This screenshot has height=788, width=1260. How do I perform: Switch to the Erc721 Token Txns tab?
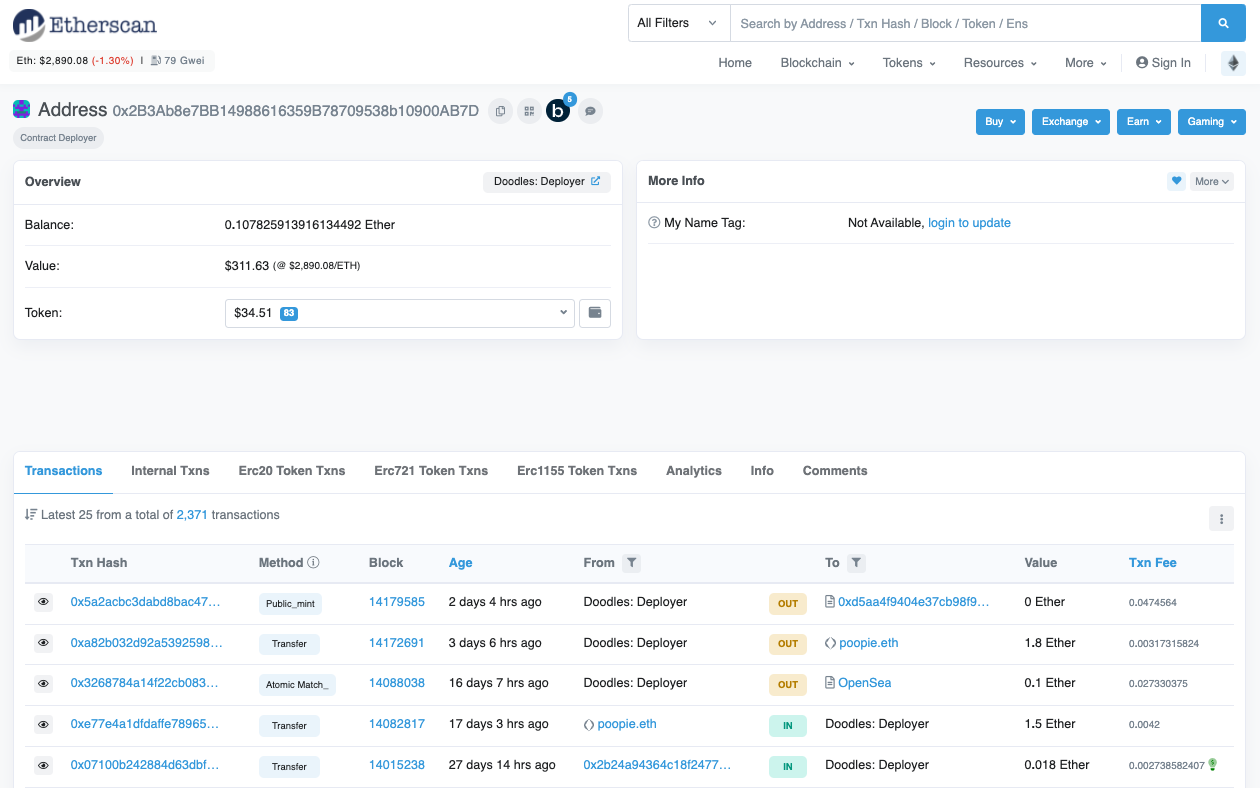tap(431, 471)
